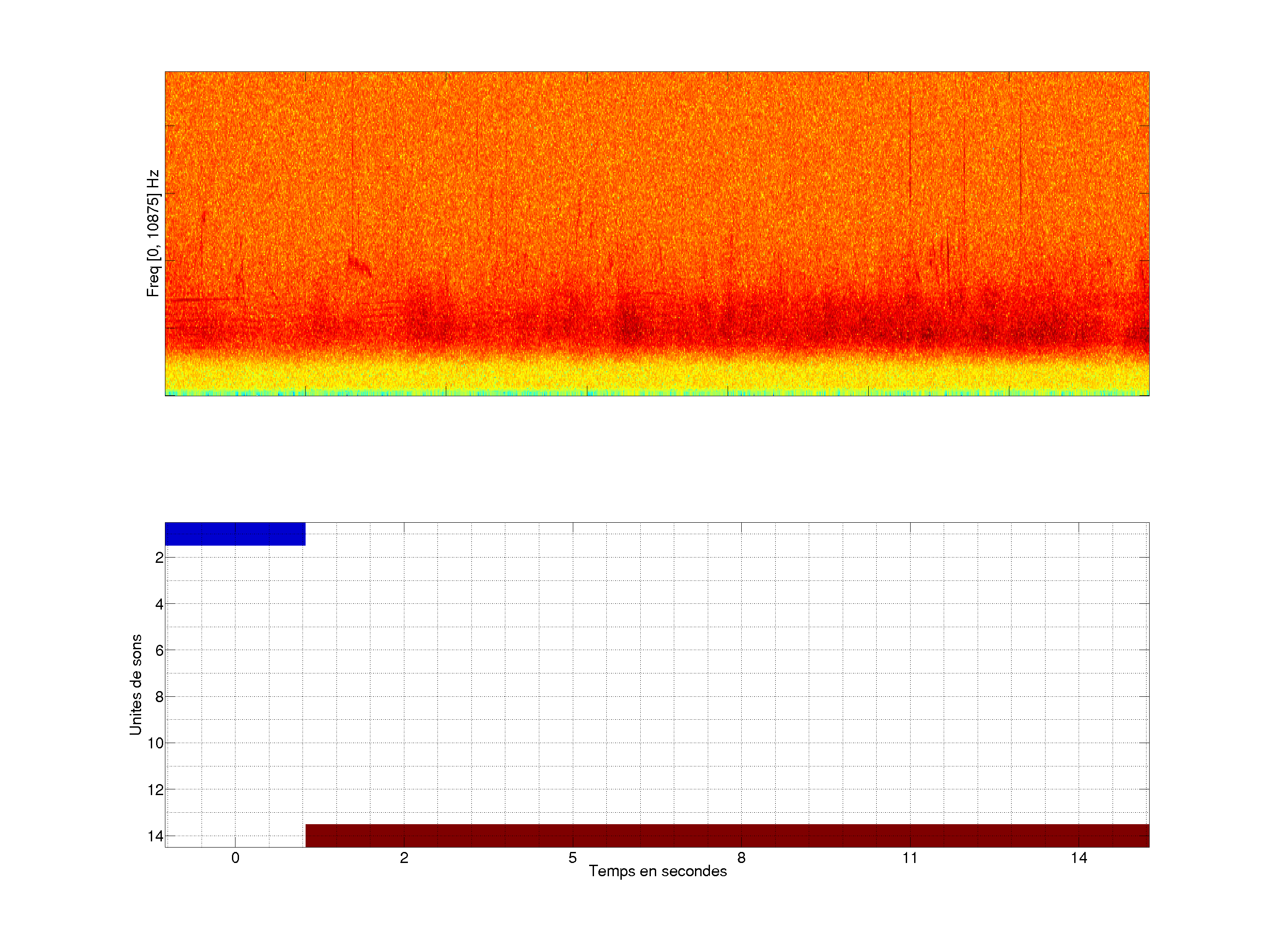
Task: Click x-axis tick label 0
Action: pos(235,858)
